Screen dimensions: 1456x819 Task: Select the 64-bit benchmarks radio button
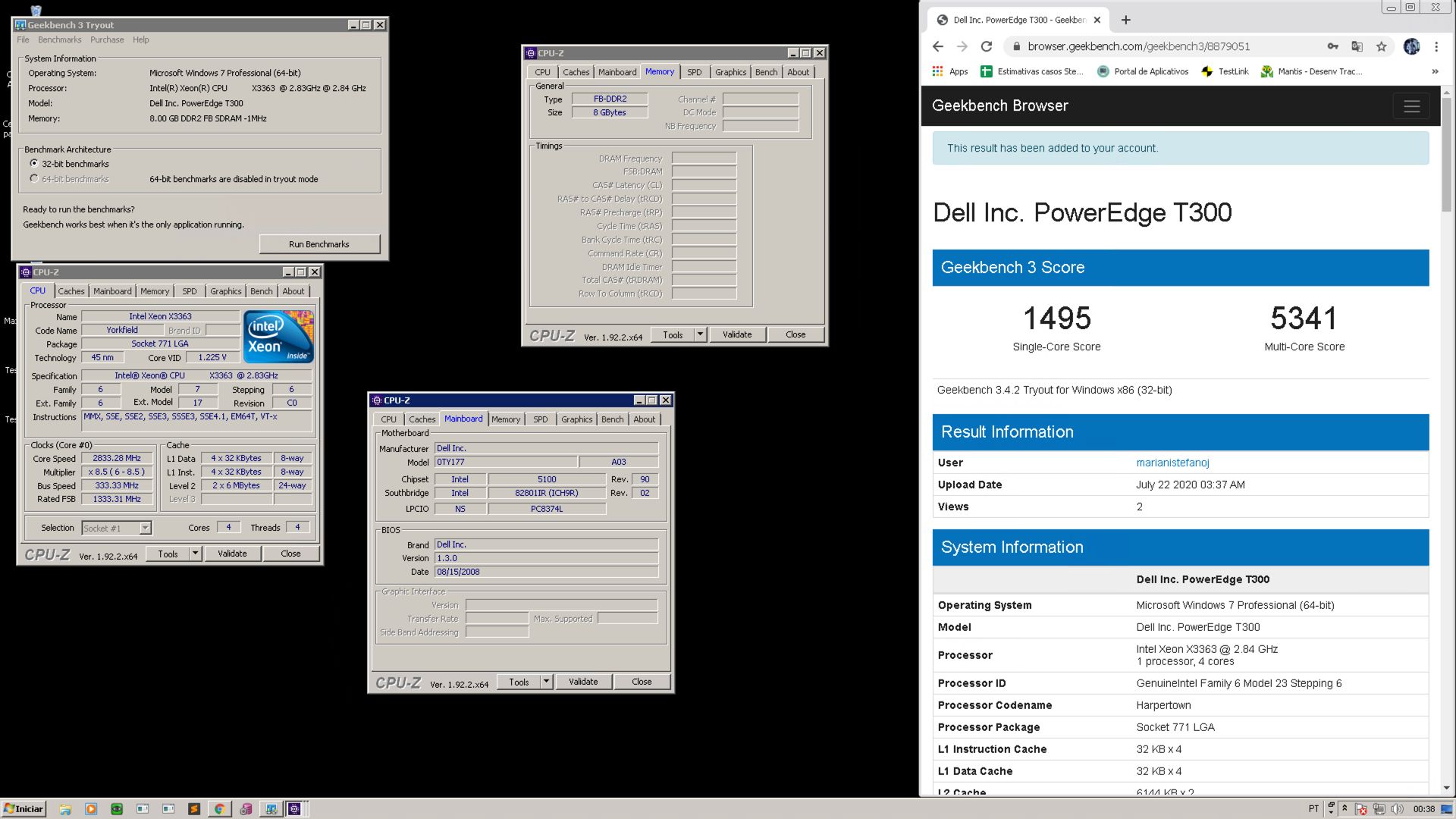point(34,178)
